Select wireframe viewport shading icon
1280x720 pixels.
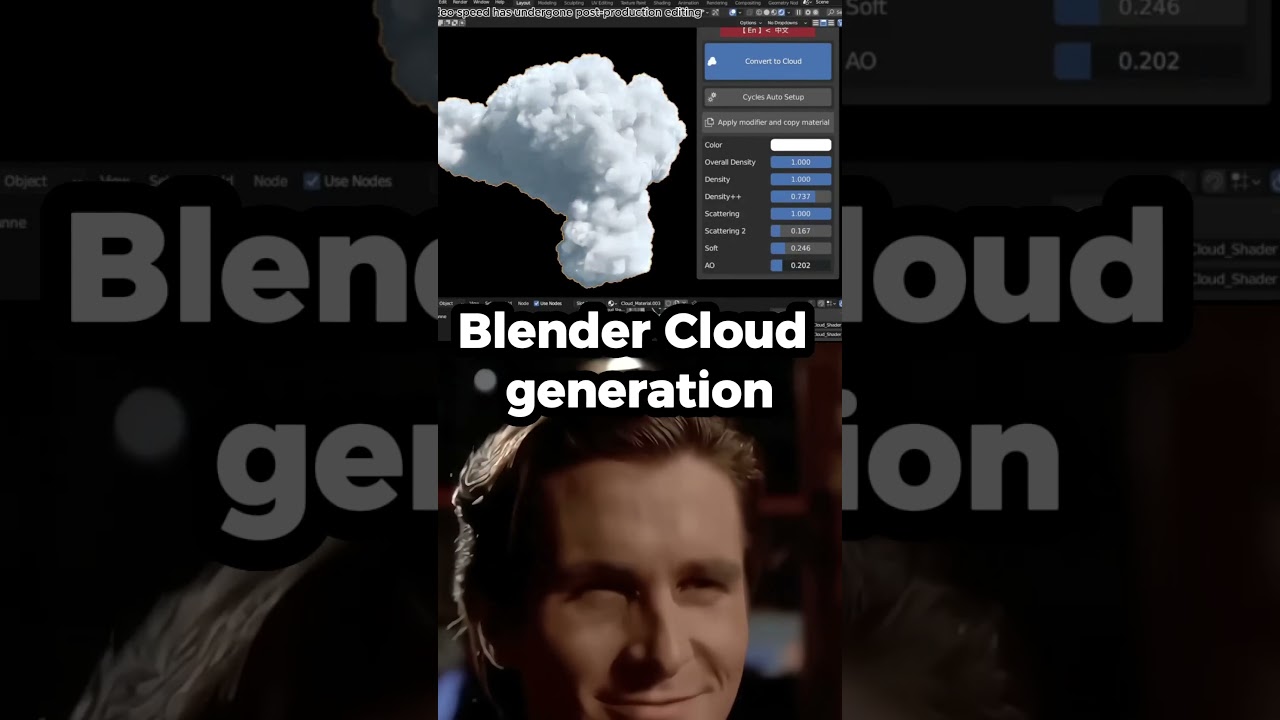pyautogui.click(x=759, y=12)
